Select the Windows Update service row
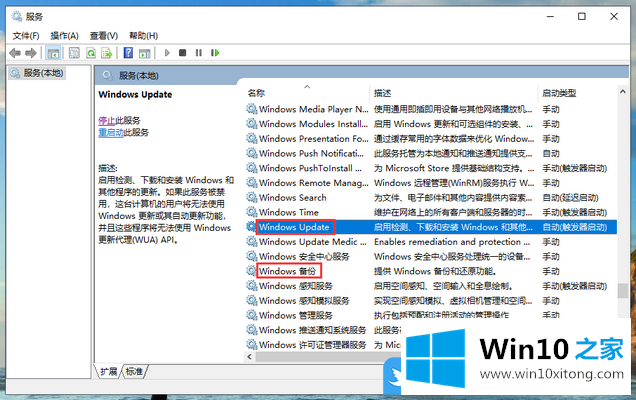Screen dimensions: 636x400 (x=432, y=227)
